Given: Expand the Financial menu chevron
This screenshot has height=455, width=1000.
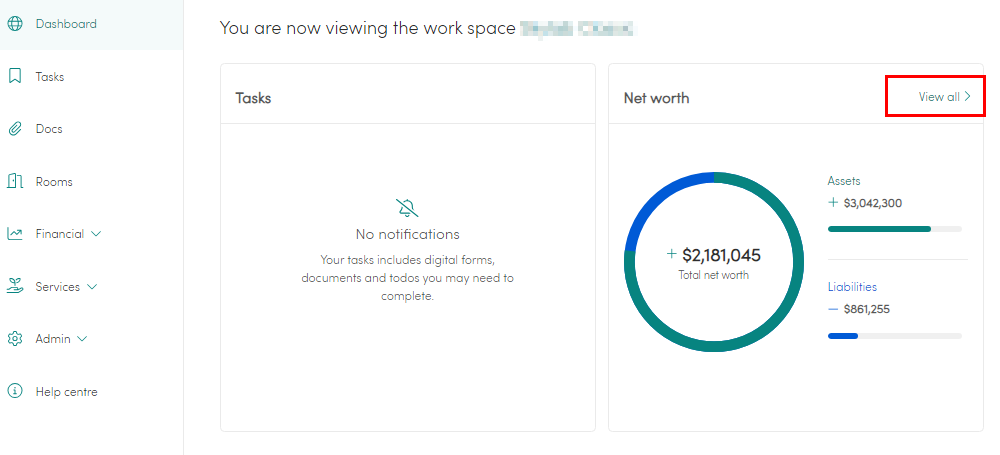Looking at the screenshot, I should click(96, 234).
